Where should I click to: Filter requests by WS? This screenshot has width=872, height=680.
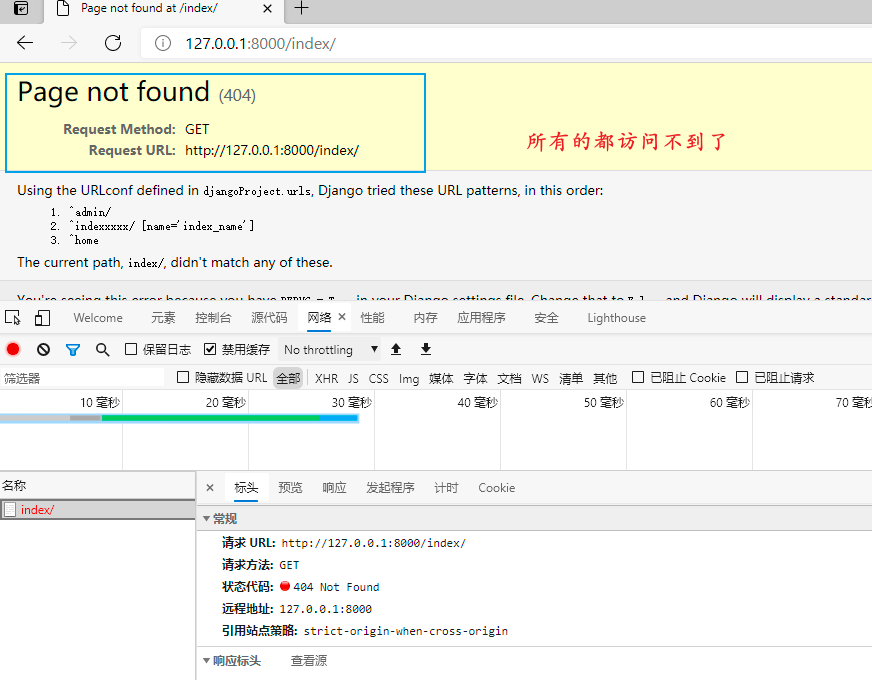click(x=540, y=379)
